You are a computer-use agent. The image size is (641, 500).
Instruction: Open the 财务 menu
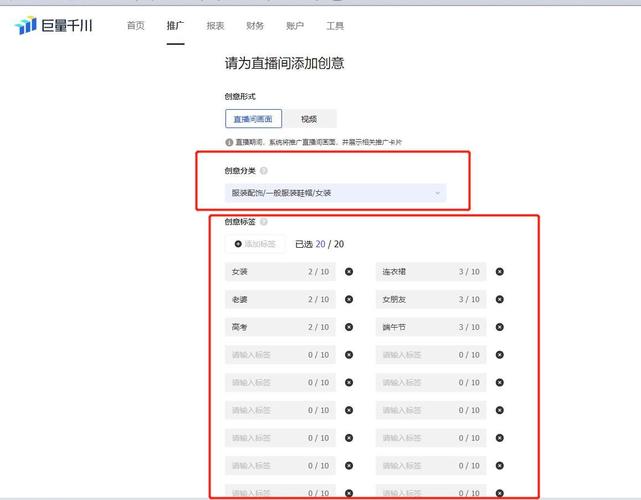255,26
